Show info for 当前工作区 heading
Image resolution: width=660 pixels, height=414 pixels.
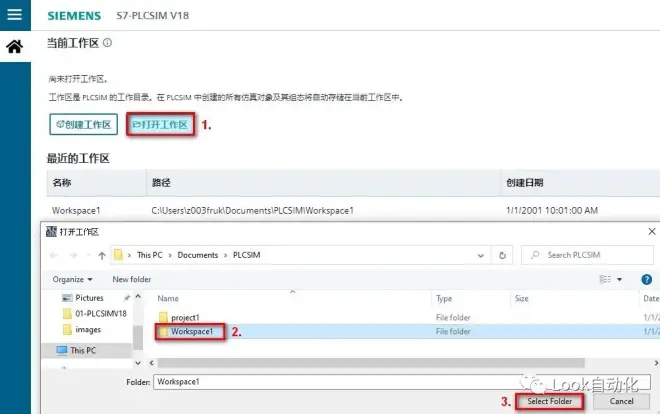[x=108, y=42]
